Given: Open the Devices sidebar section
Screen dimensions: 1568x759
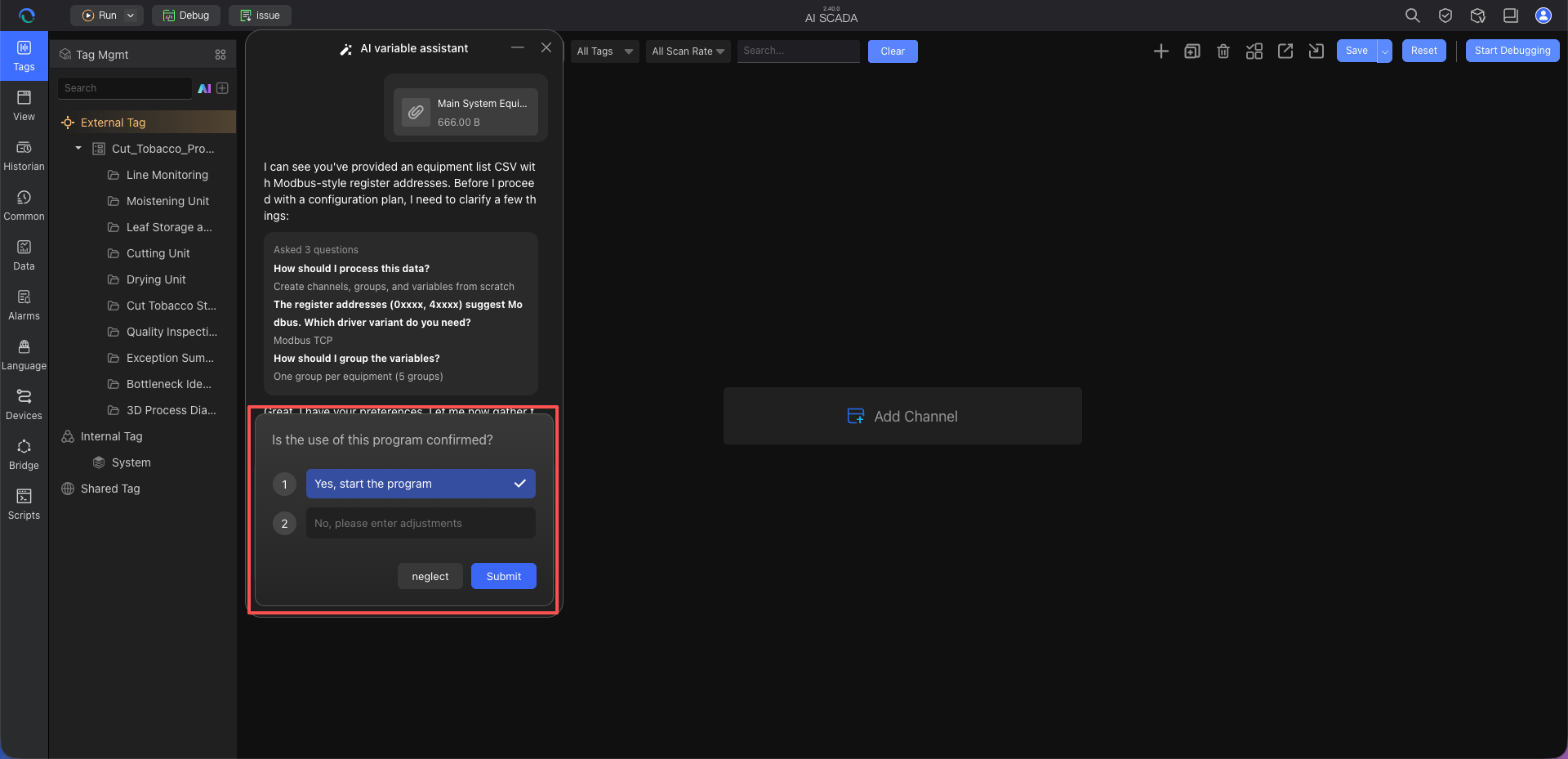Looking at the screenshot, I should 24,405.
